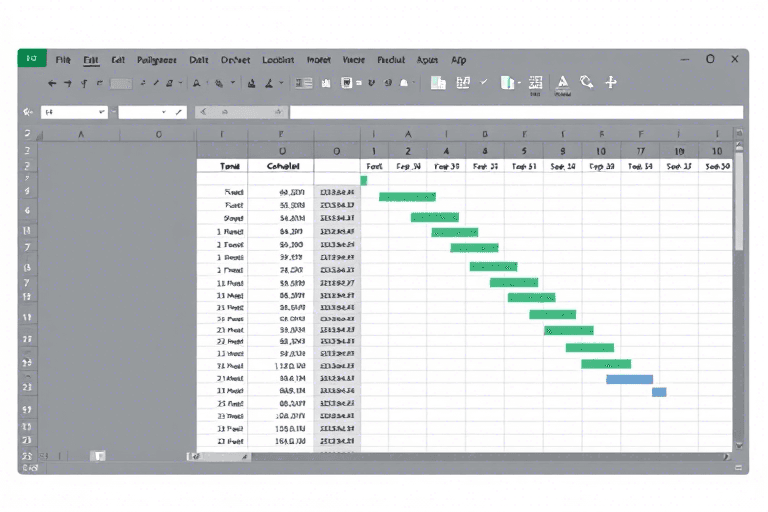768x512 pixels.
Task: Click the underlined letter A font icon
Action: pos(561,83)
